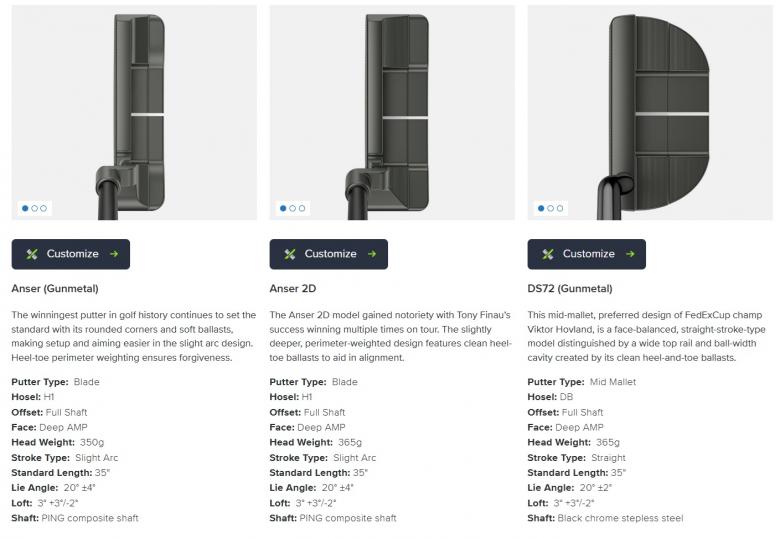The image size is (780, 539).
Task: Select first carousel dot on Anser 2D image
Action: click(x=283, y=208)
